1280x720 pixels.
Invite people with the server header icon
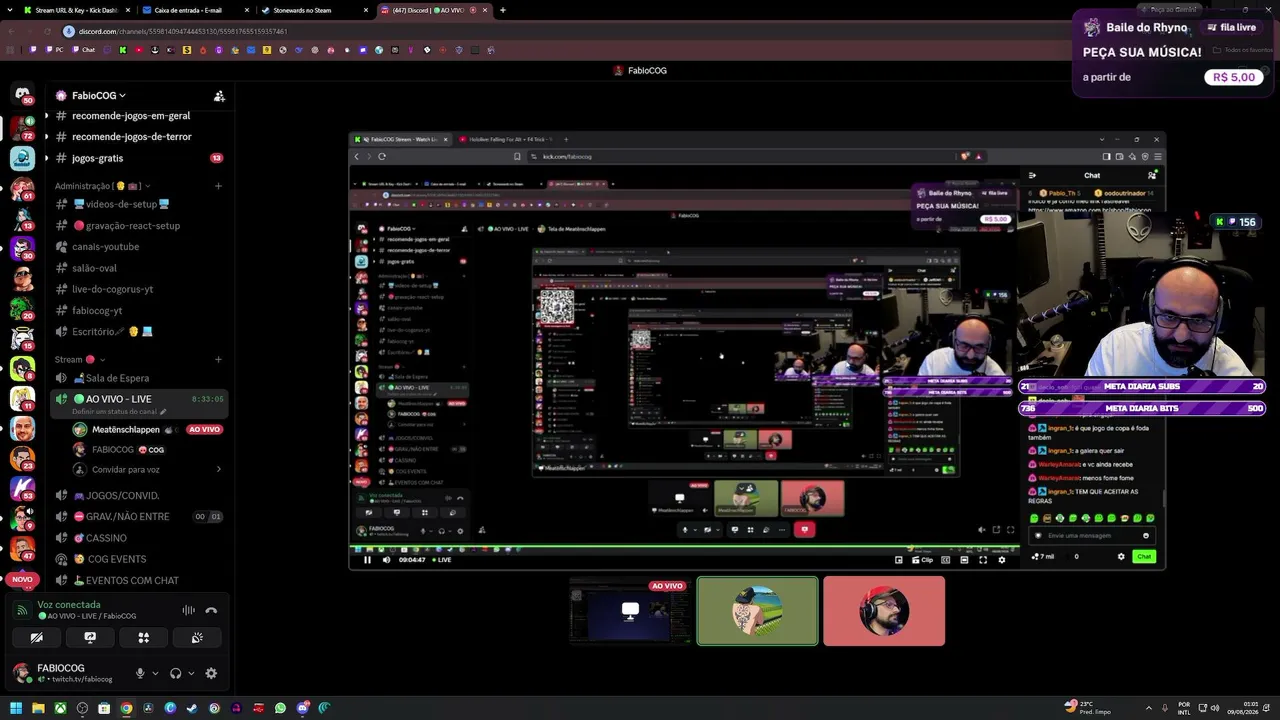219,96
